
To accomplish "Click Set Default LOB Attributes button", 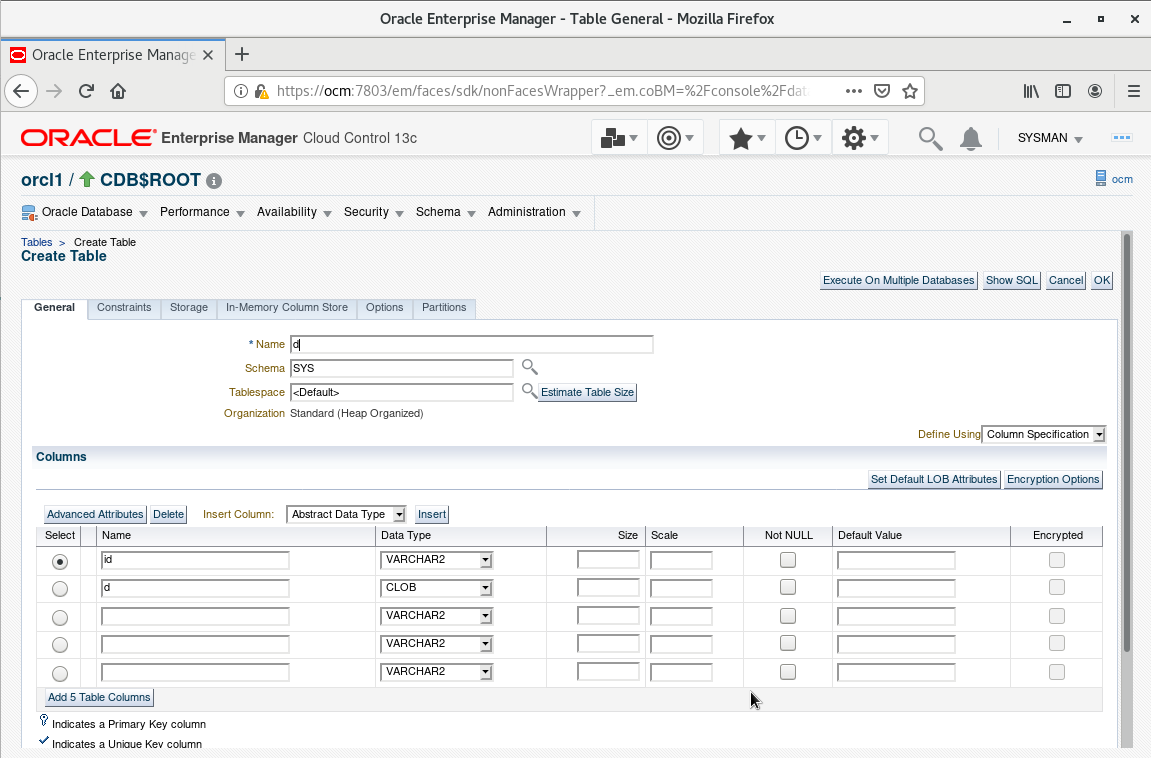I will pos(934,479).
